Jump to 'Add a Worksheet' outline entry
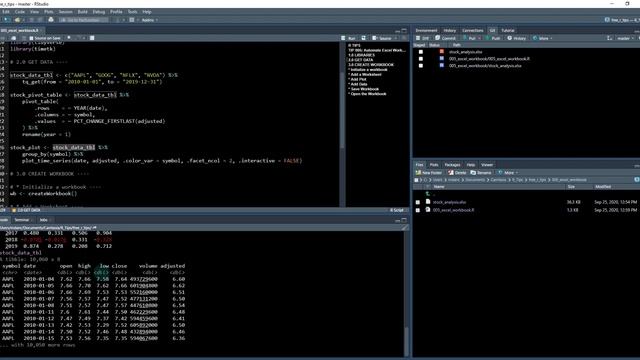 click(x=365, y=75)
